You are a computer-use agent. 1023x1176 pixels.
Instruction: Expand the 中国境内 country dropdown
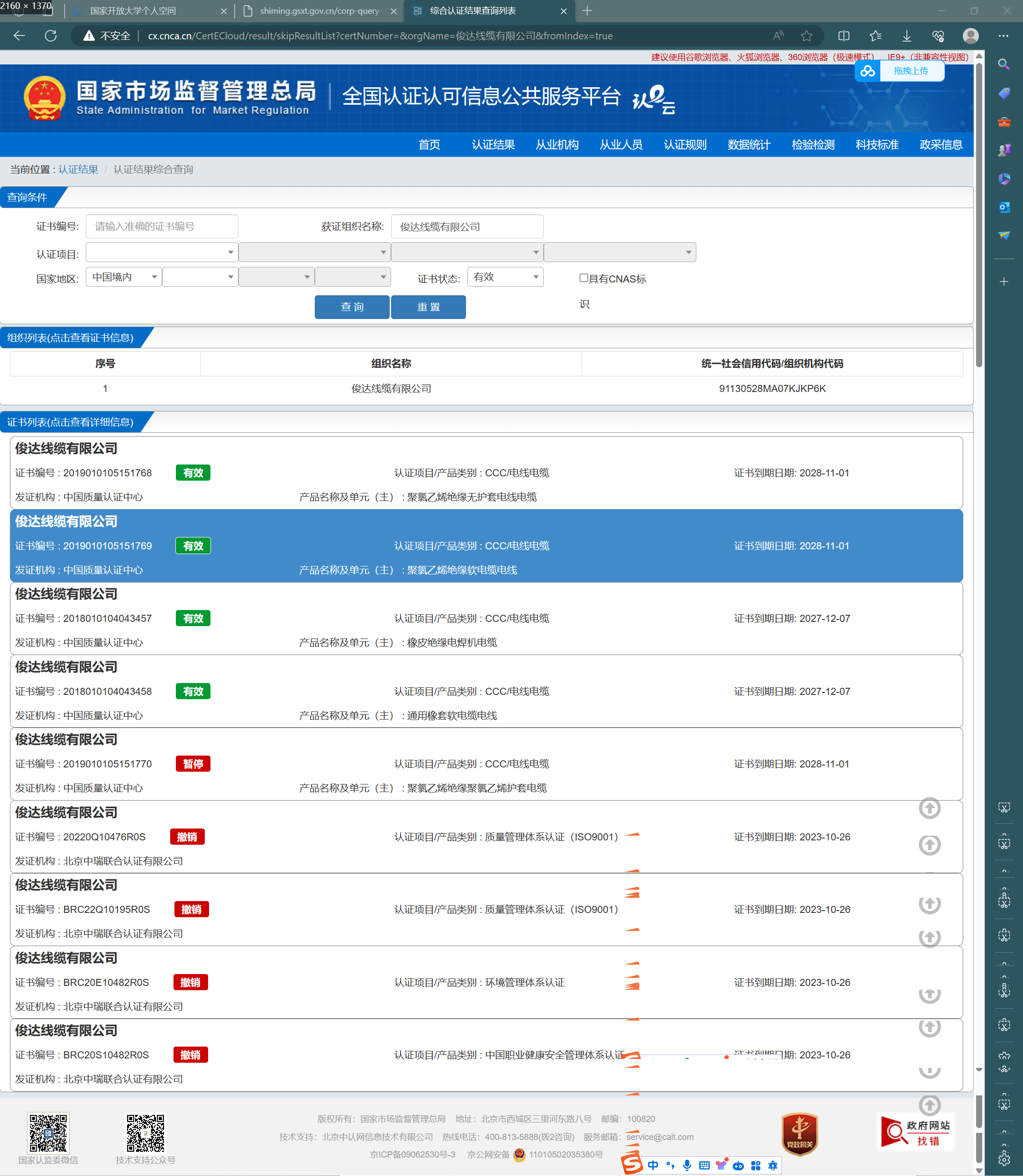tap(124, 277)
